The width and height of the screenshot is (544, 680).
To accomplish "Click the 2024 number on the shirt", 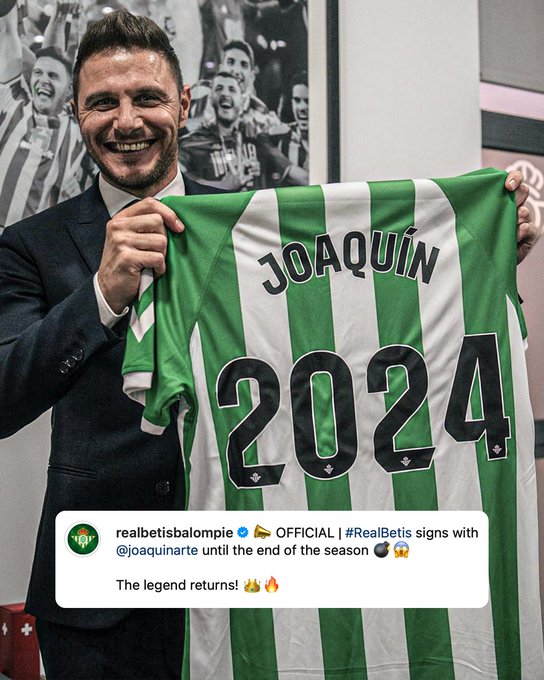I will 364,410.
